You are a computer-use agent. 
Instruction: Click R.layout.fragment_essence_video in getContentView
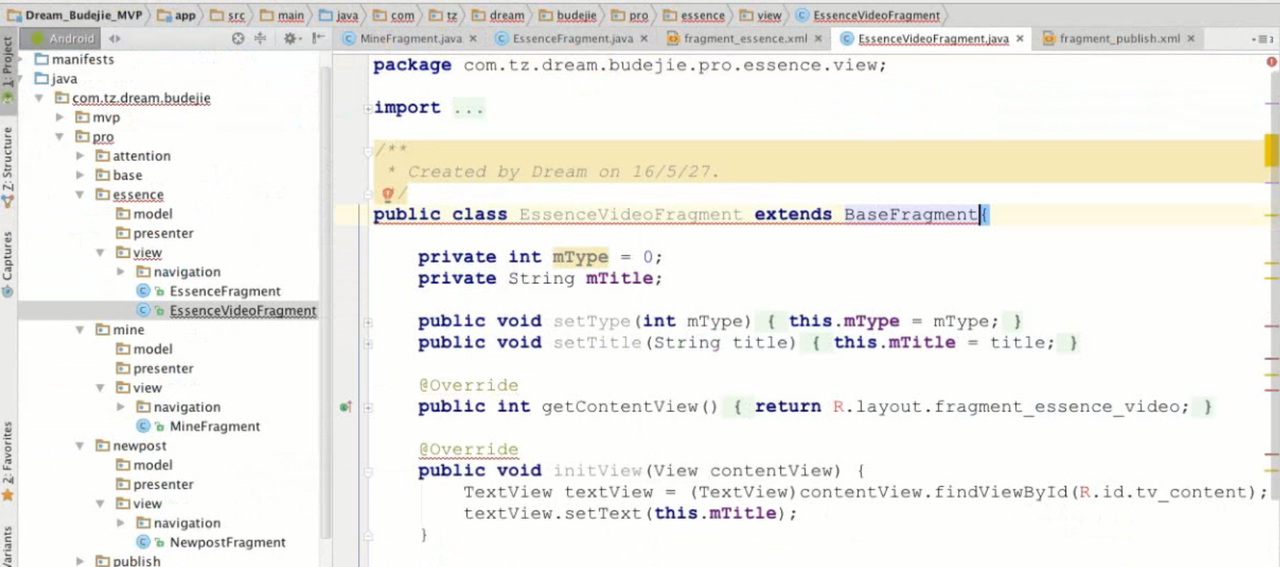[1011, 407]
